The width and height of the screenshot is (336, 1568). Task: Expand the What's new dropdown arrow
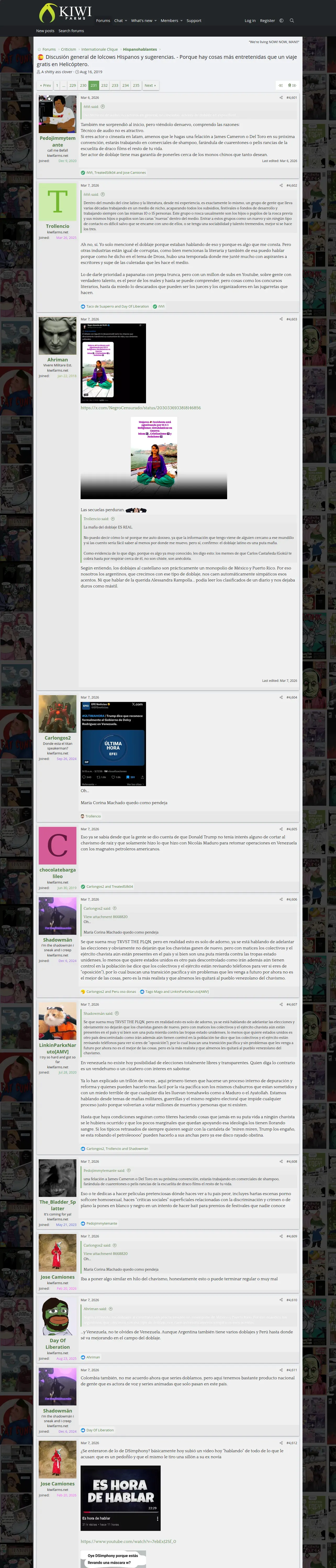point(155,21)
